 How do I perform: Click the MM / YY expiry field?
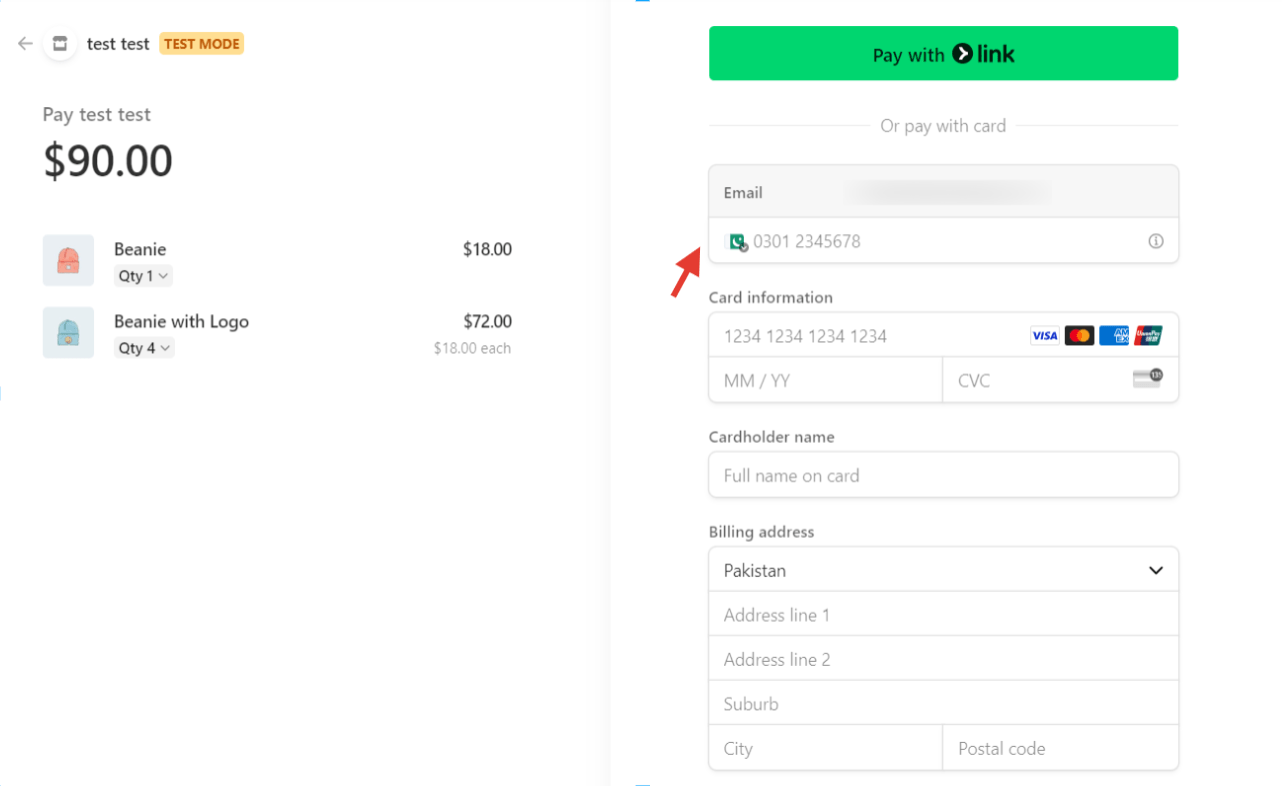coord(825,380)
